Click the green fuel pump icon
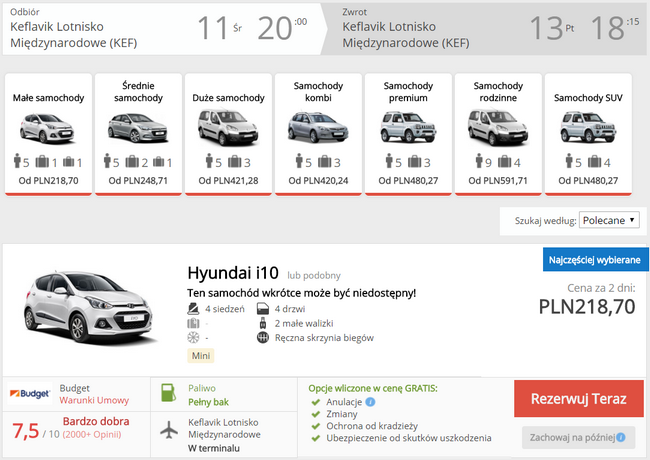 (168, 392)
